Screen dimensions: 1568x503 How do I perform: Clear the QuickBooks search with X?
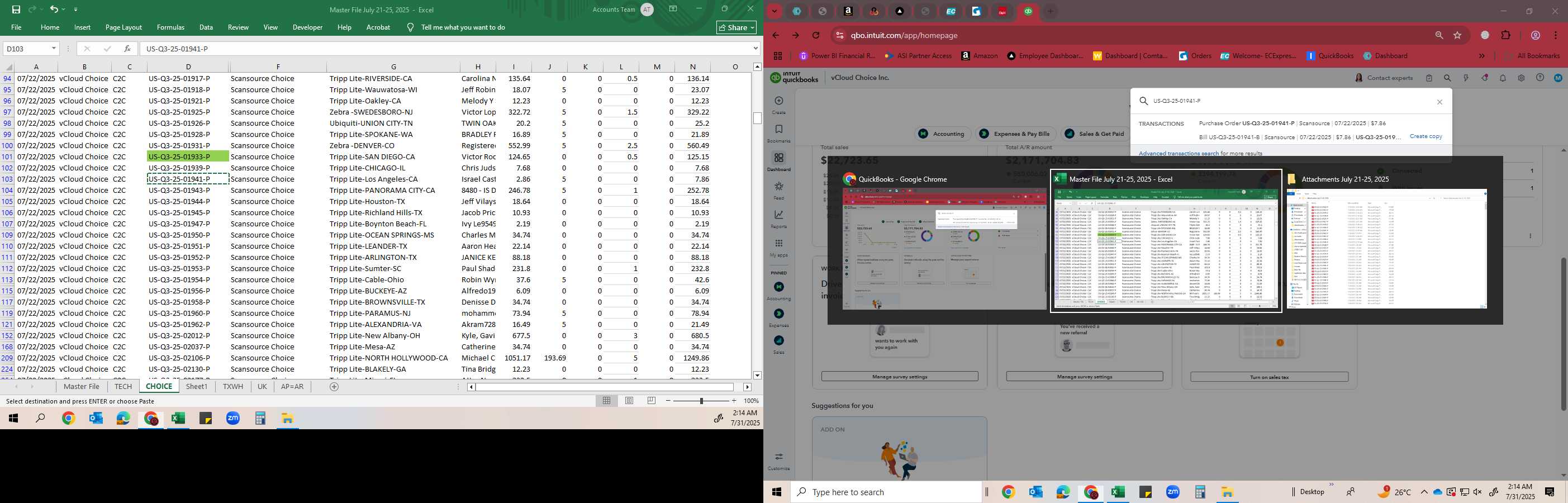pyautogui.click(x=1439, y=102)
